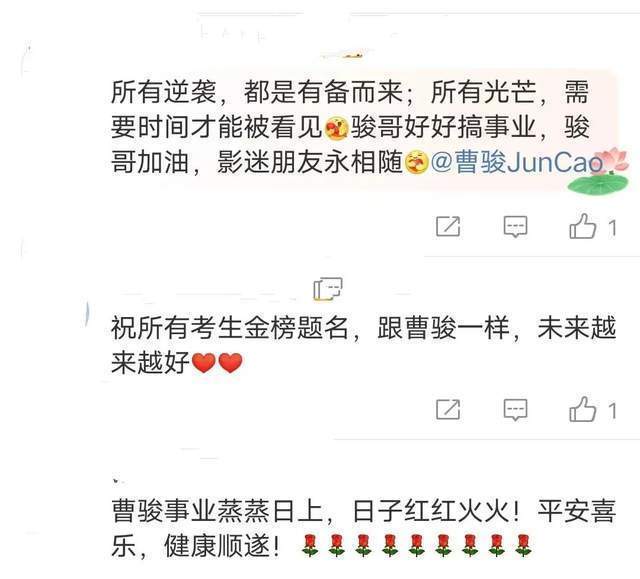
Task: Toggle thumbs-up on the 金榜题名 comment
Action: tap(582, 409)
